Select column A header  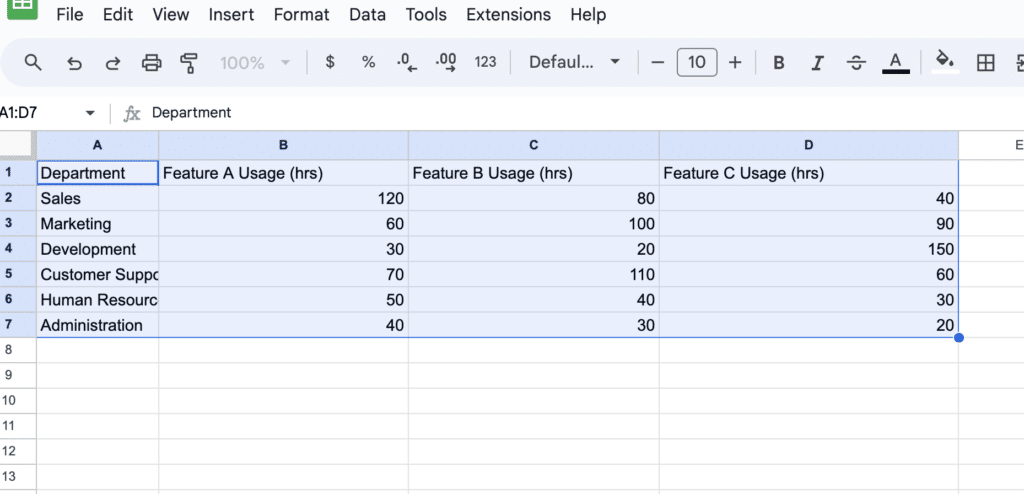97,146
